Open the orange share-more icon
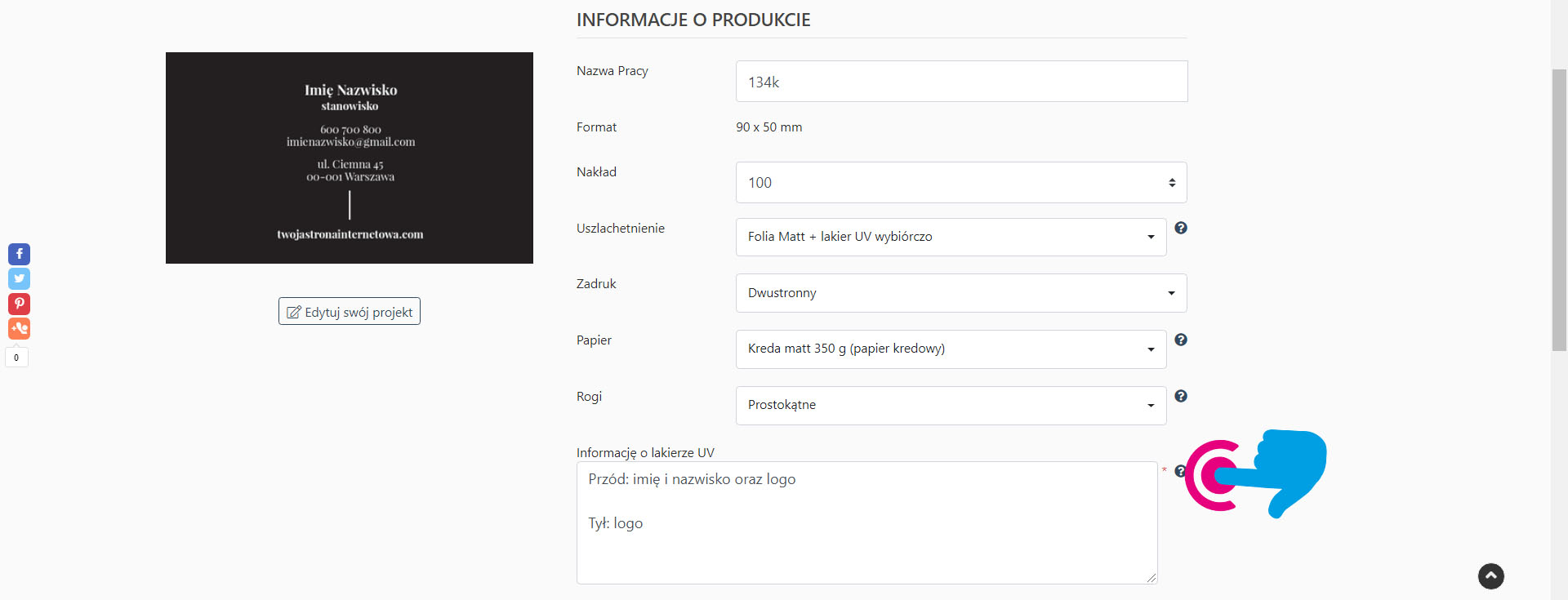 19,328
